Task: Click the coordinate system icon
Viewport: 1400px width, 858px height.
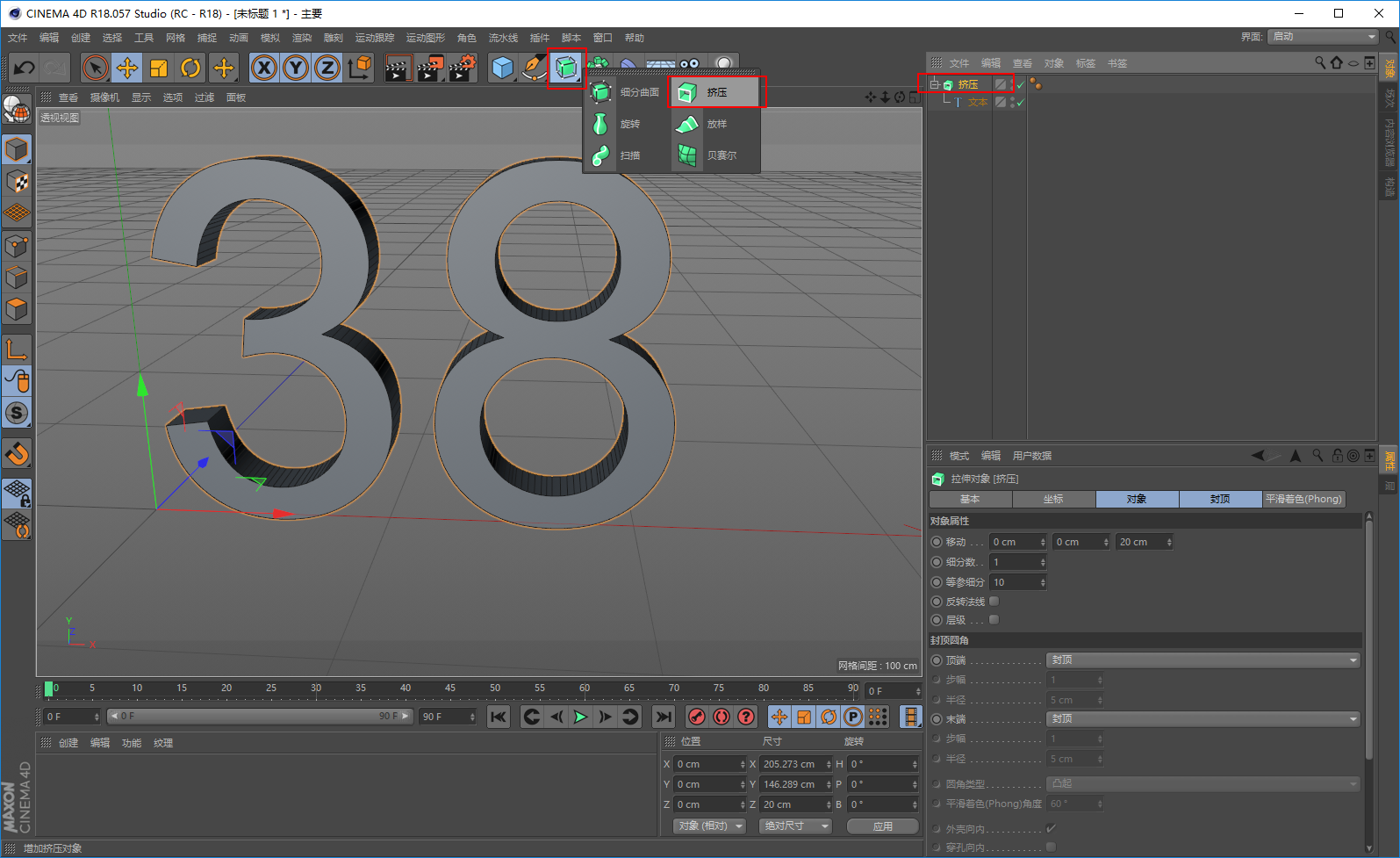Action: (359, 68)
